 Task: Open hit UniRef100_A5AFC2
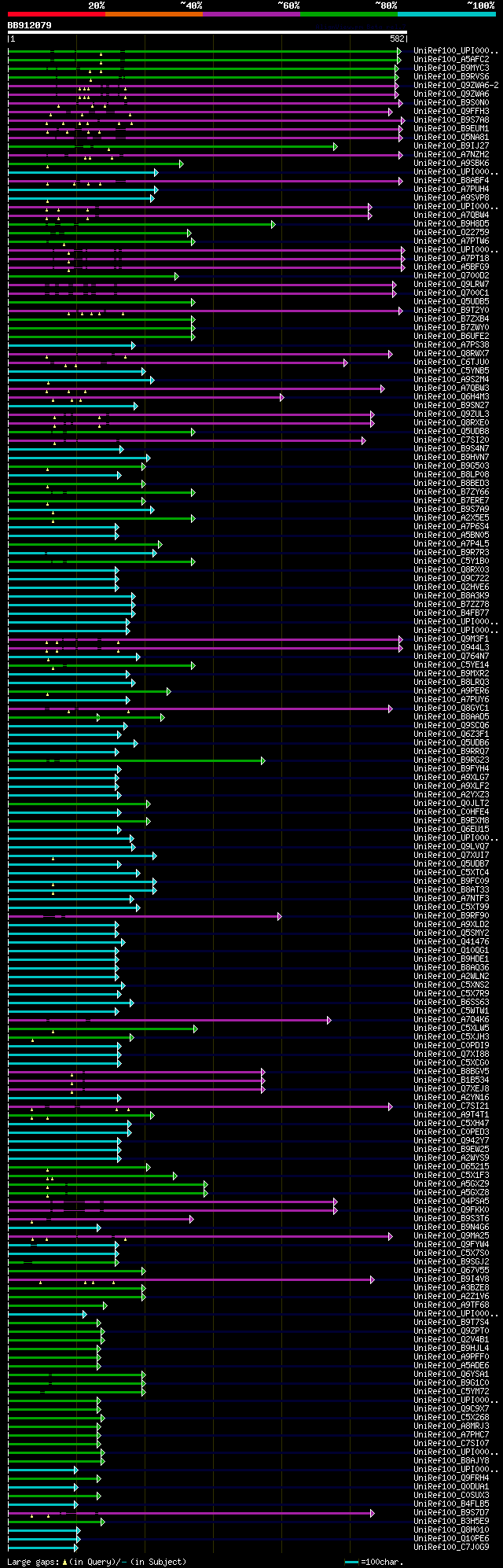coord(451,59)
